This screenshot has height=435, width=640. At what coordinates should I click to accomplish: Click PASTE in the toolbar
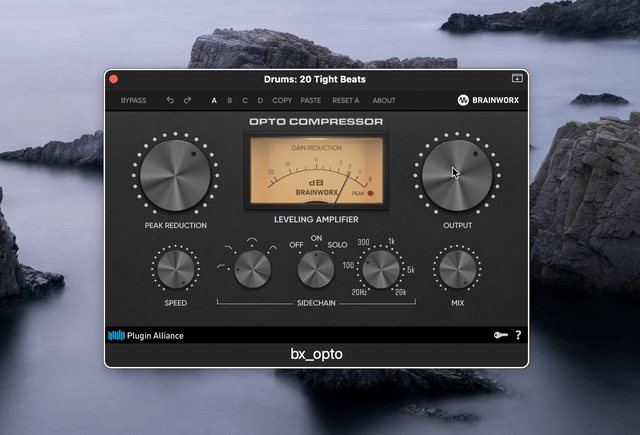(311, 100)
